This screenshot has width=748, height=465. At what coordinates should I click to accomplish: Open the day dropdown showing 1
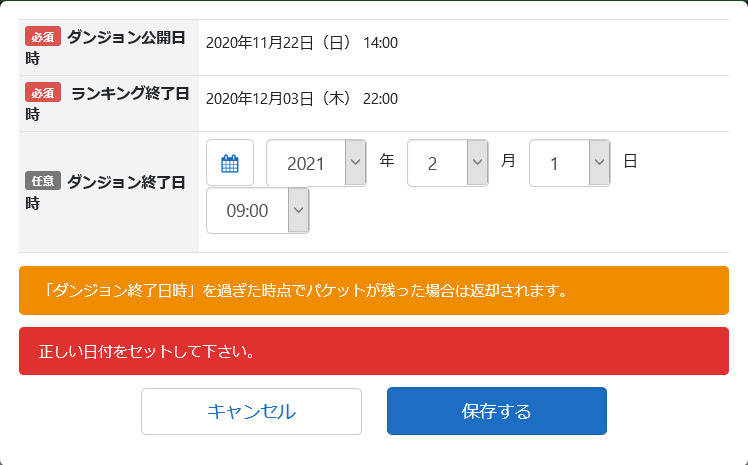(569, 163)
